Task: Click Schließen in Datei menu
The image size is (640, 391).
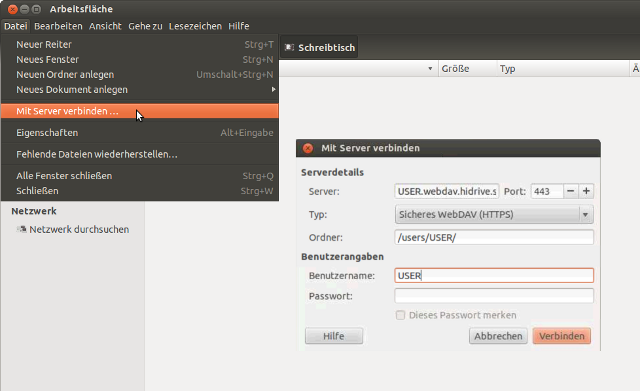Action: [140, 191]
